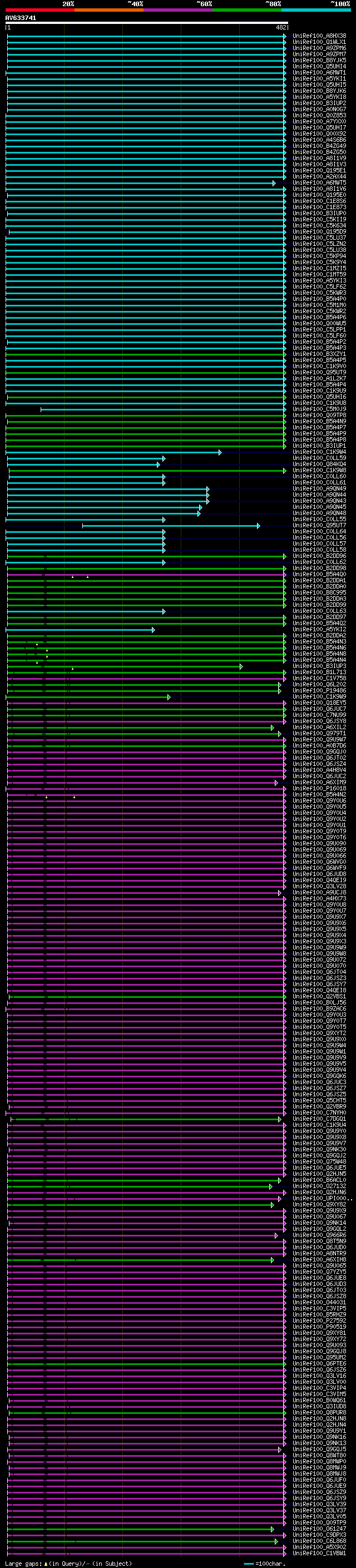The image size is (356, 1568).
Task: Select label UniRef100_P16018
Action: click(x=319, y=789)
